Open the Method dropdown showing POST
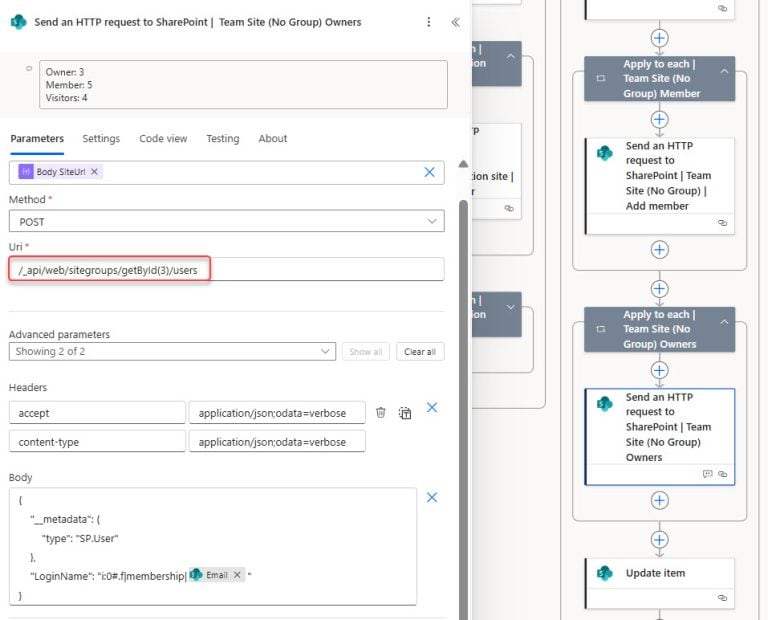768x620 pixels. pyautogui.click(x=227, y=222)
